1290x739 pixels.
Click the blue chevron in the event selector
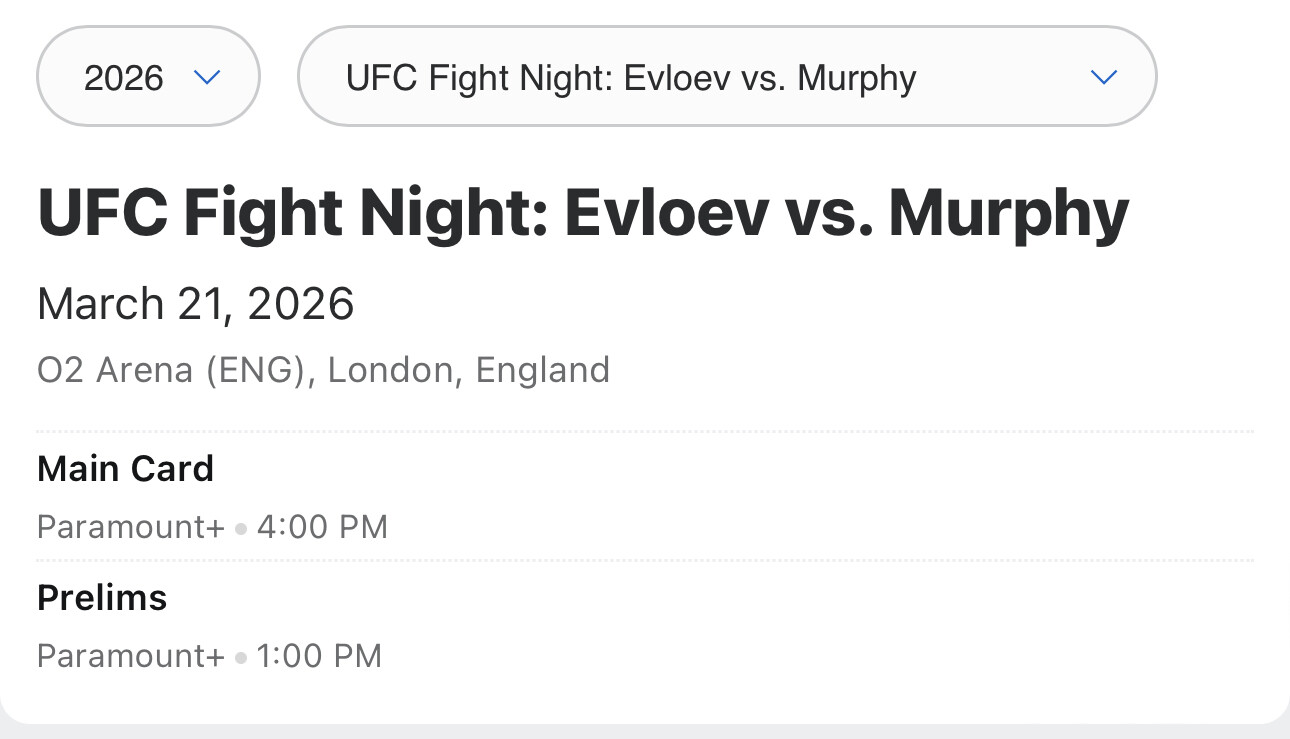(x=1103, y=77)
